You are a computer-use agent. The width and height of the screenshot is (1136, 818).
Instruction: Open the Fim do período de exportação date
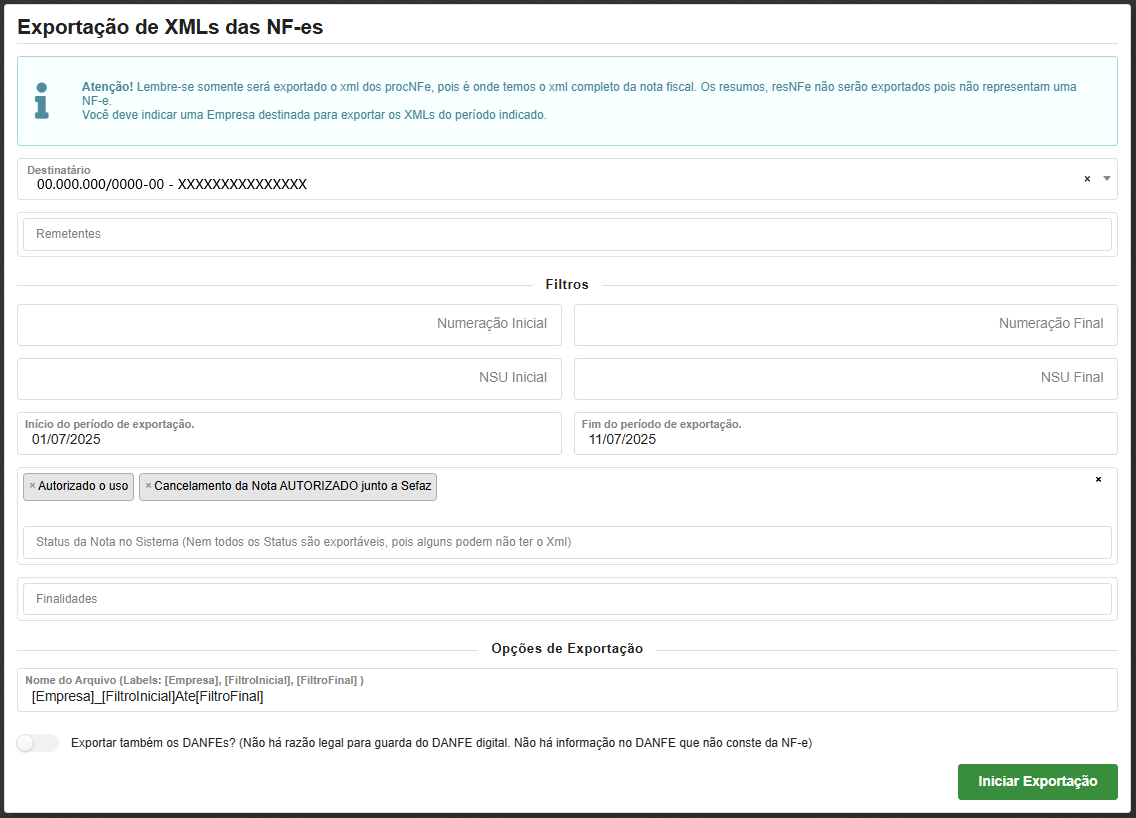pyautogui.click(x=845, y=439)
